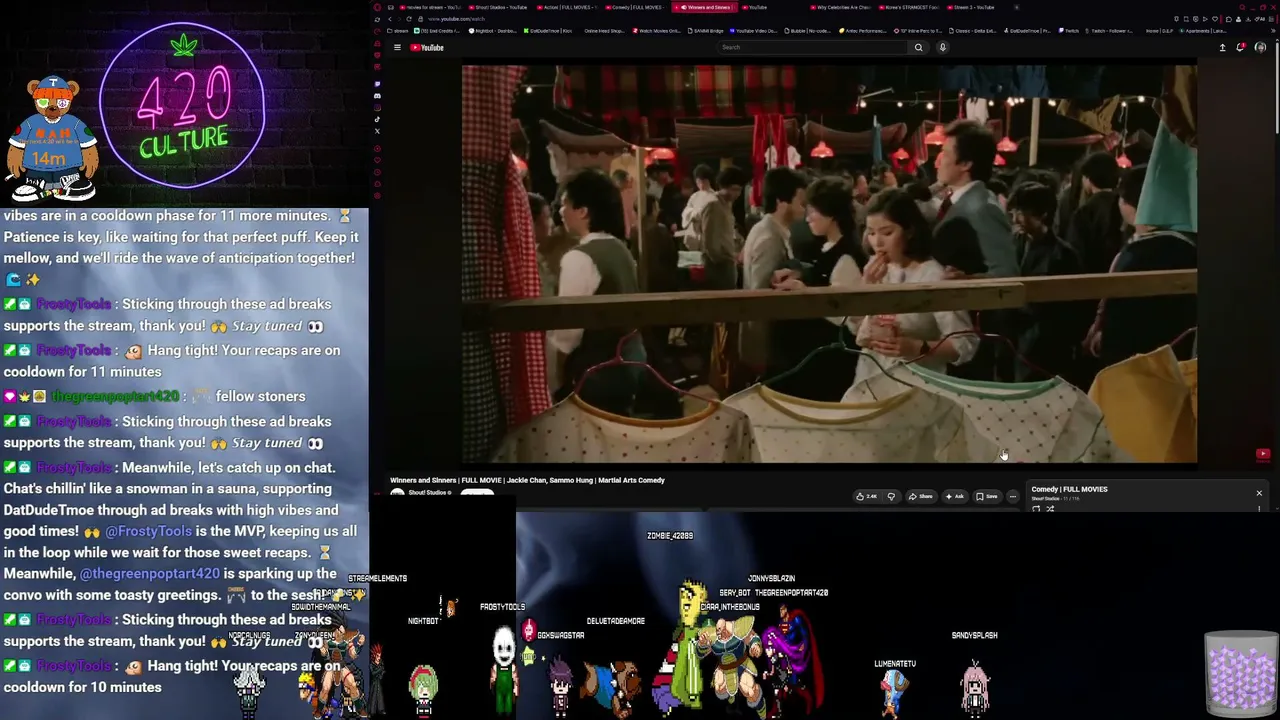Open the YouTube Create upload button
The height and width of the screenshot is (720, 1280).
(1222, 47)
